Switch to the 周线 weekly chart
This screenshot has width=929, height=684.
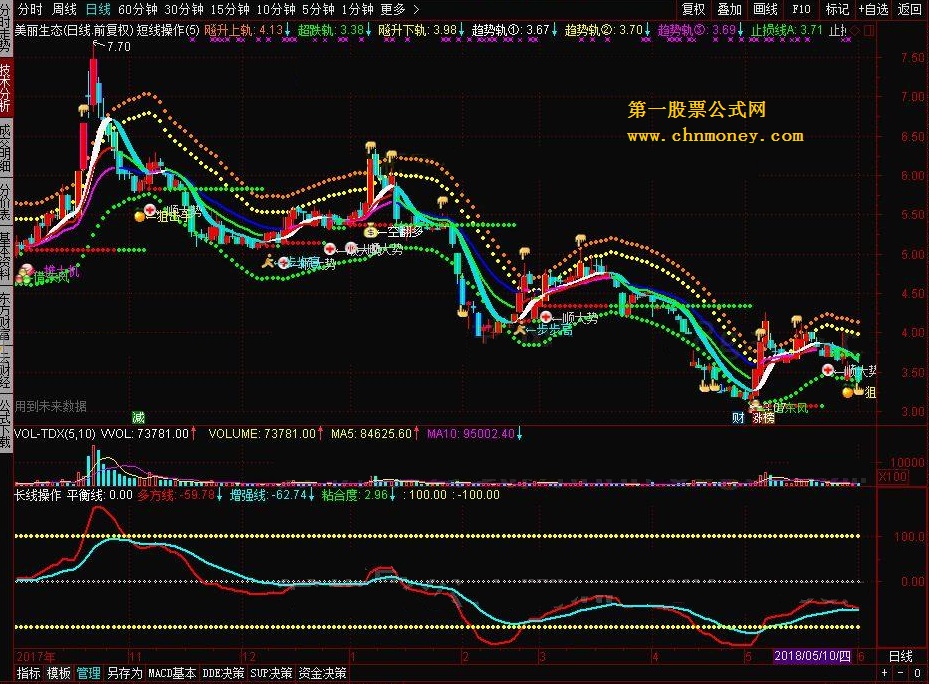coord(65,9)
